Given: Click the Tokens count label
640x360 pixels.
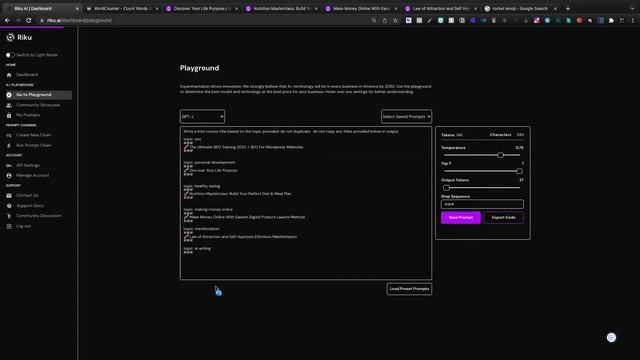Looking at the screenshot, I should (448, 135).
